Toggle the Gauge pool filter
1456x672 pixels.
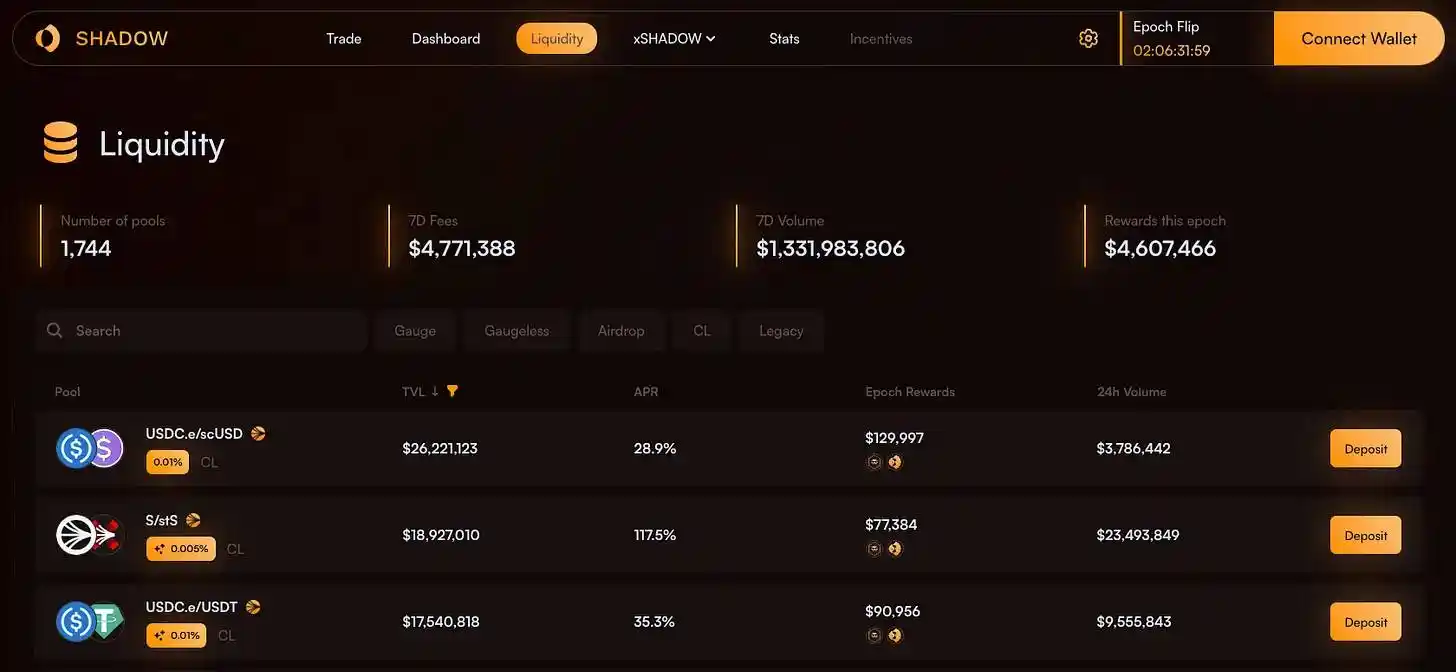(415, 331)
